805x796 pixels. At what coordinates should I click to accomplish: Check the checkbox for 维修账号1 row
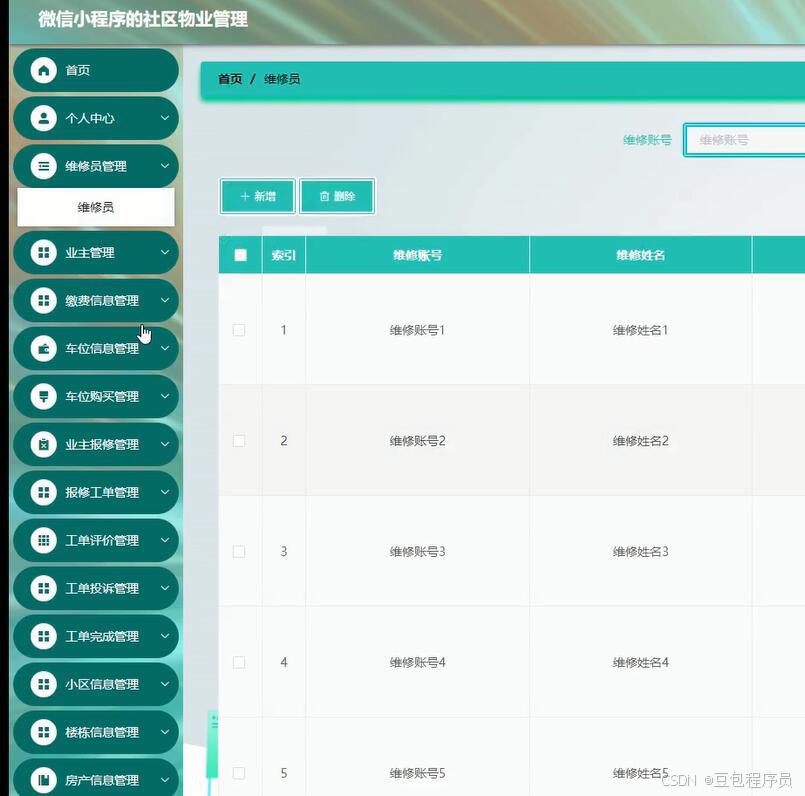coord(239,329)
